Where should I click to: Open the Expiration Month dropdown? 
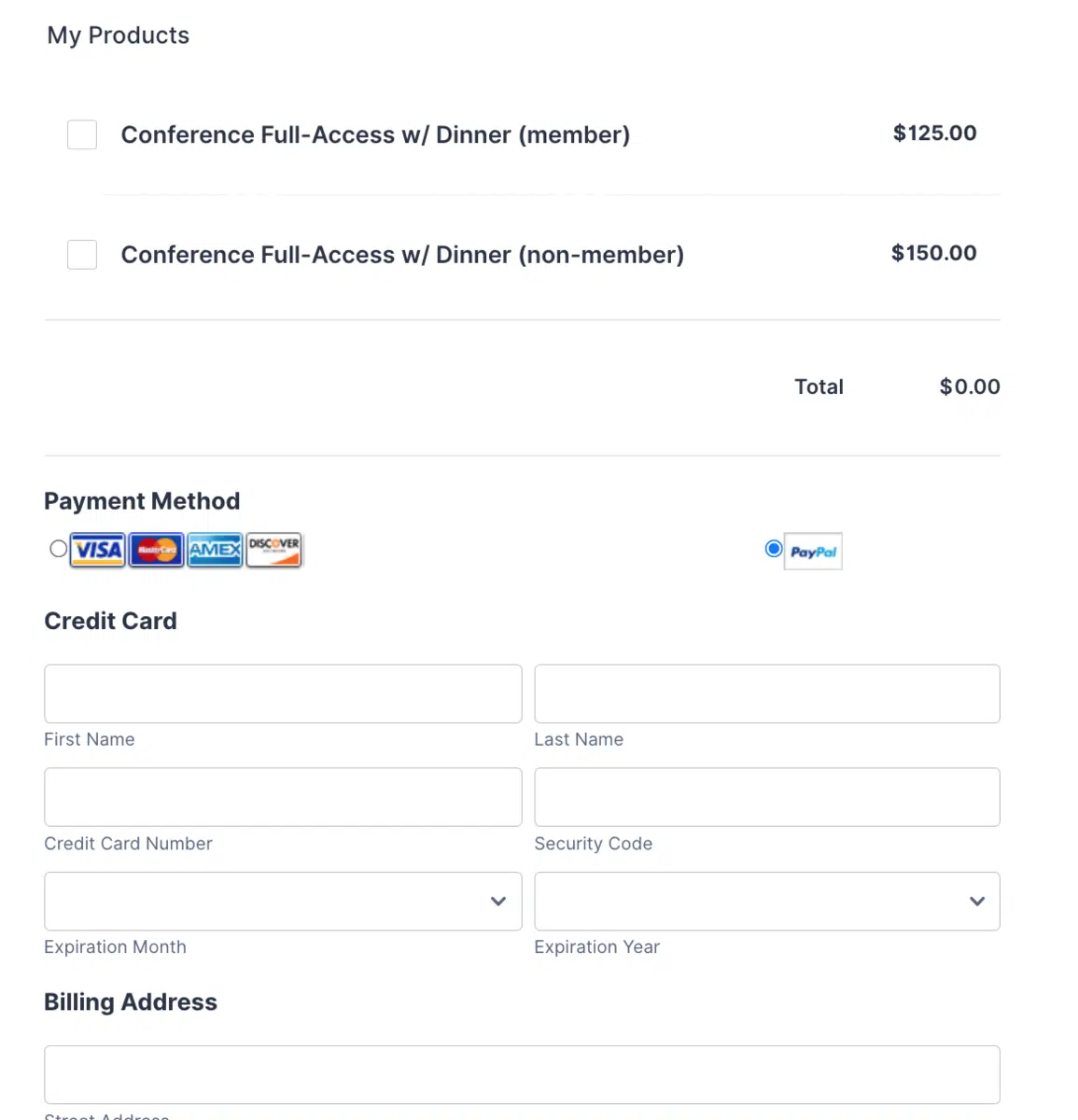(271, 901)
